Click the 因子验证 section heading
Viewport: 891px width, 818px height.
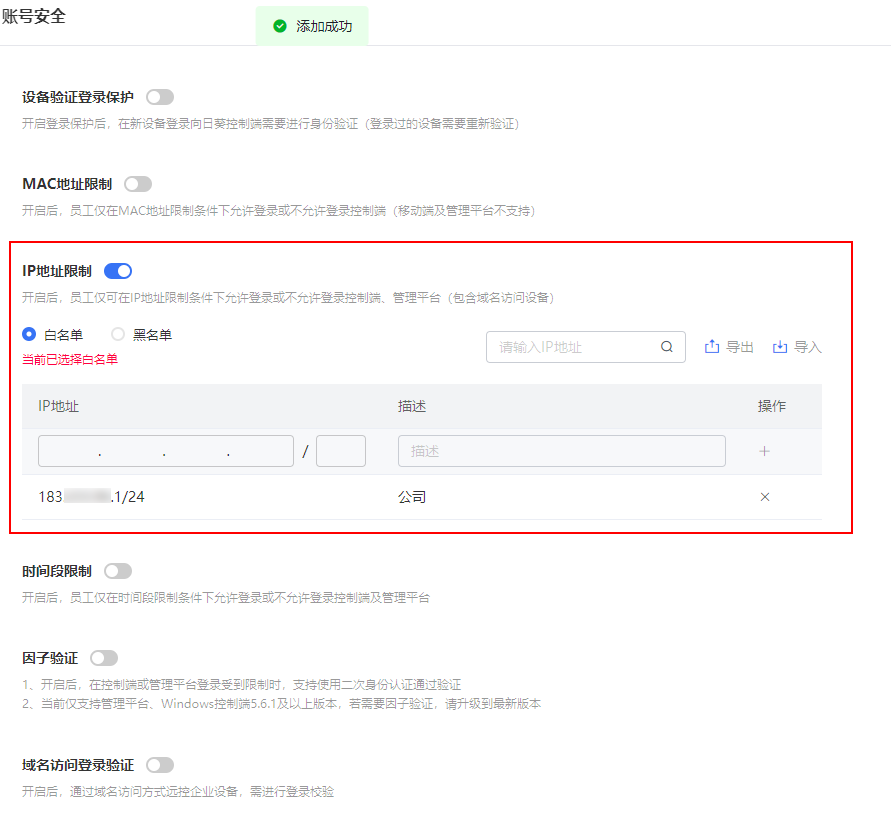point(50,658)
